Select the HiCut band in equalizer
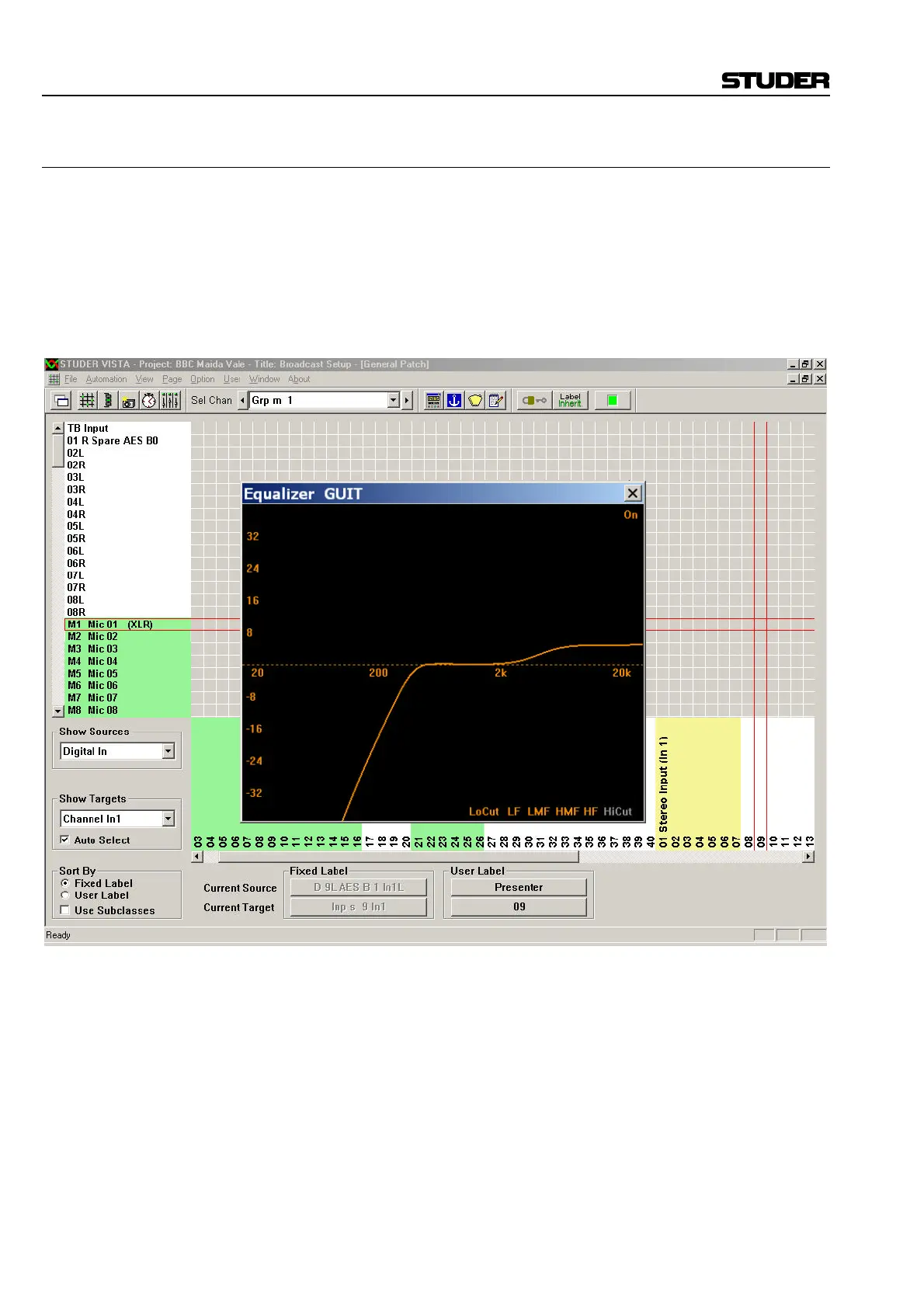Image resolution: width=924 pixels, height=1308 pixels. pyautogui.click(x=618, y=812)
